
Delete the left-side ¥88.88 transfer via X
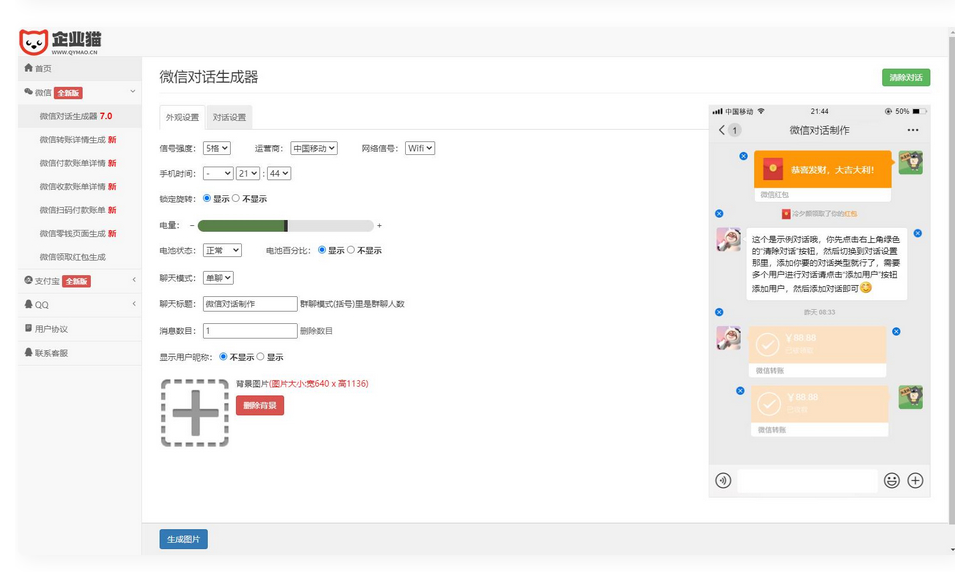click(x=896, y=331)
